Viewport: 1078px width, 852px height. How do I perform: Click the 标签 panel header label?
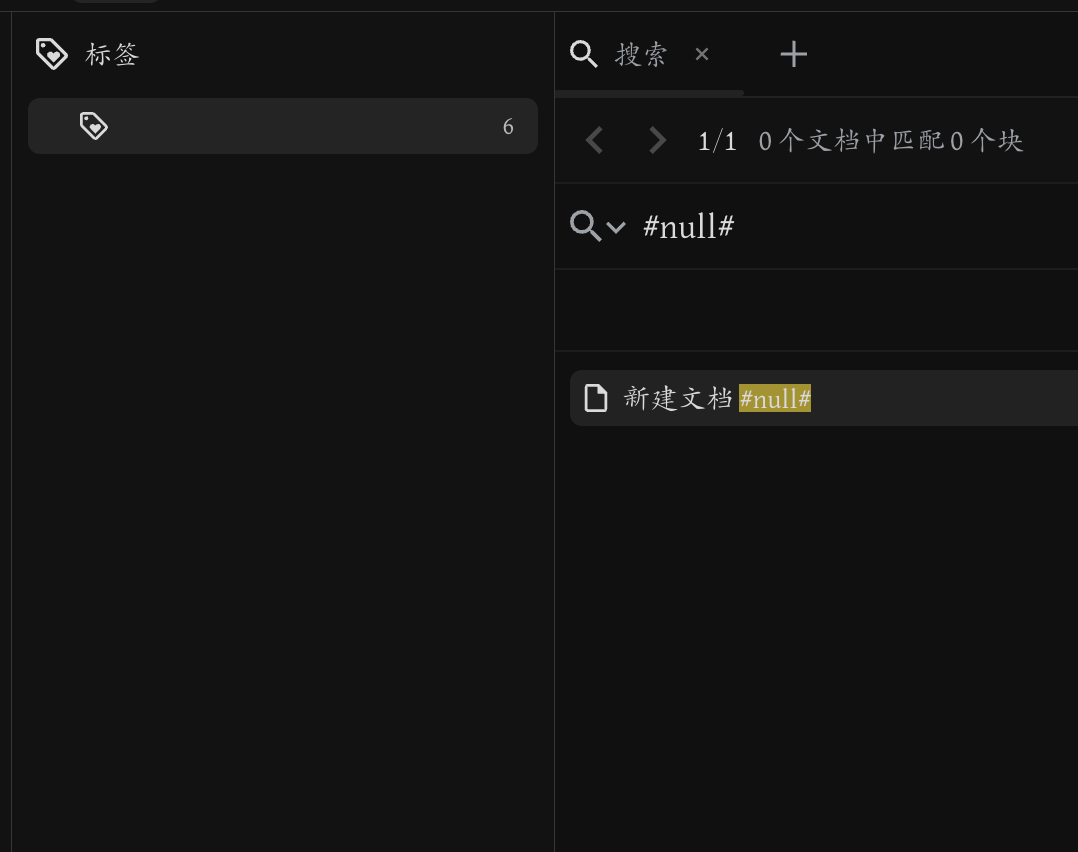[112, 54]
